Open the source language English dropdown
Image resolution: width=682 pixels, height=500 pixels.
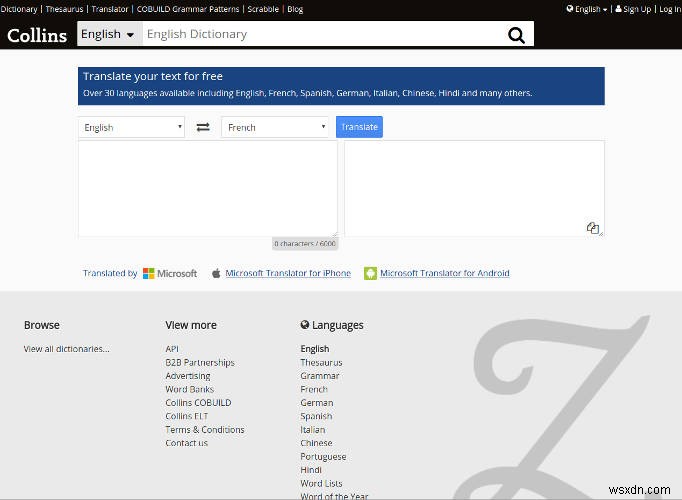click(131, 127)
